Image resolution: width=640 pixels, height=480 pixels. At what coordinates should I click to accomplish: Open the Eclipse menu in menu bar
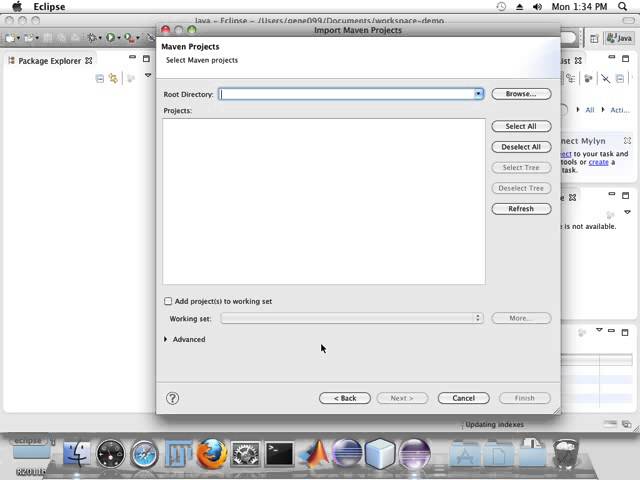tap(49, 7)
